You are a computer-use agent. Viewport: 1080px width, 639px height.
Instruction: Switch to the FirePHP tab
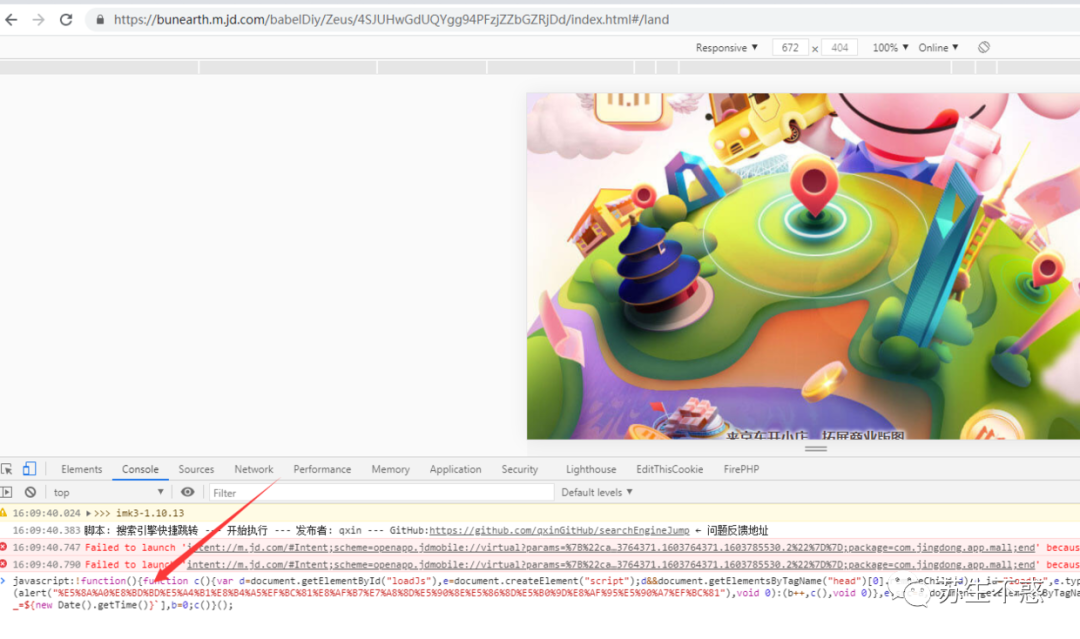(x=741, y=469)
